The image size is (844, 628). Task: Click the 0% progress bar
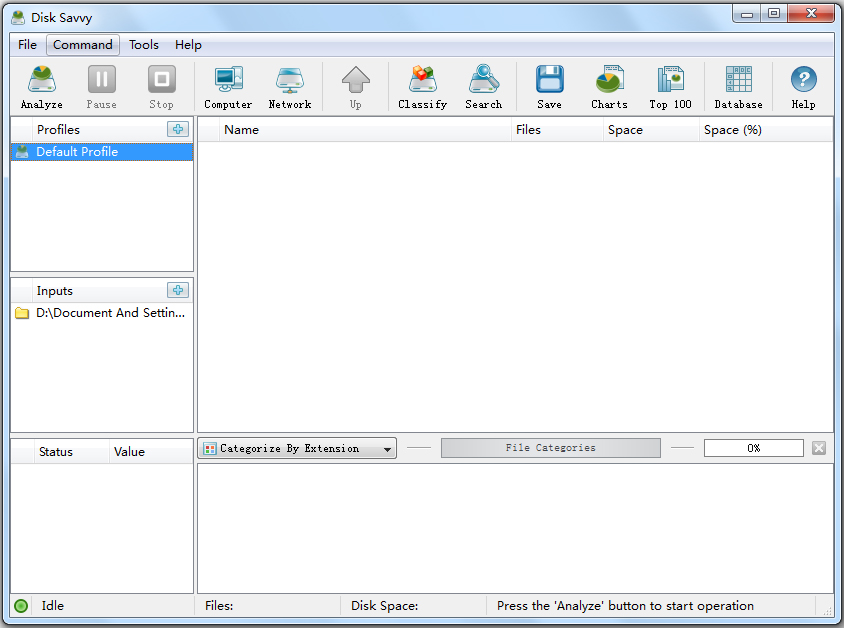[753, 447]
